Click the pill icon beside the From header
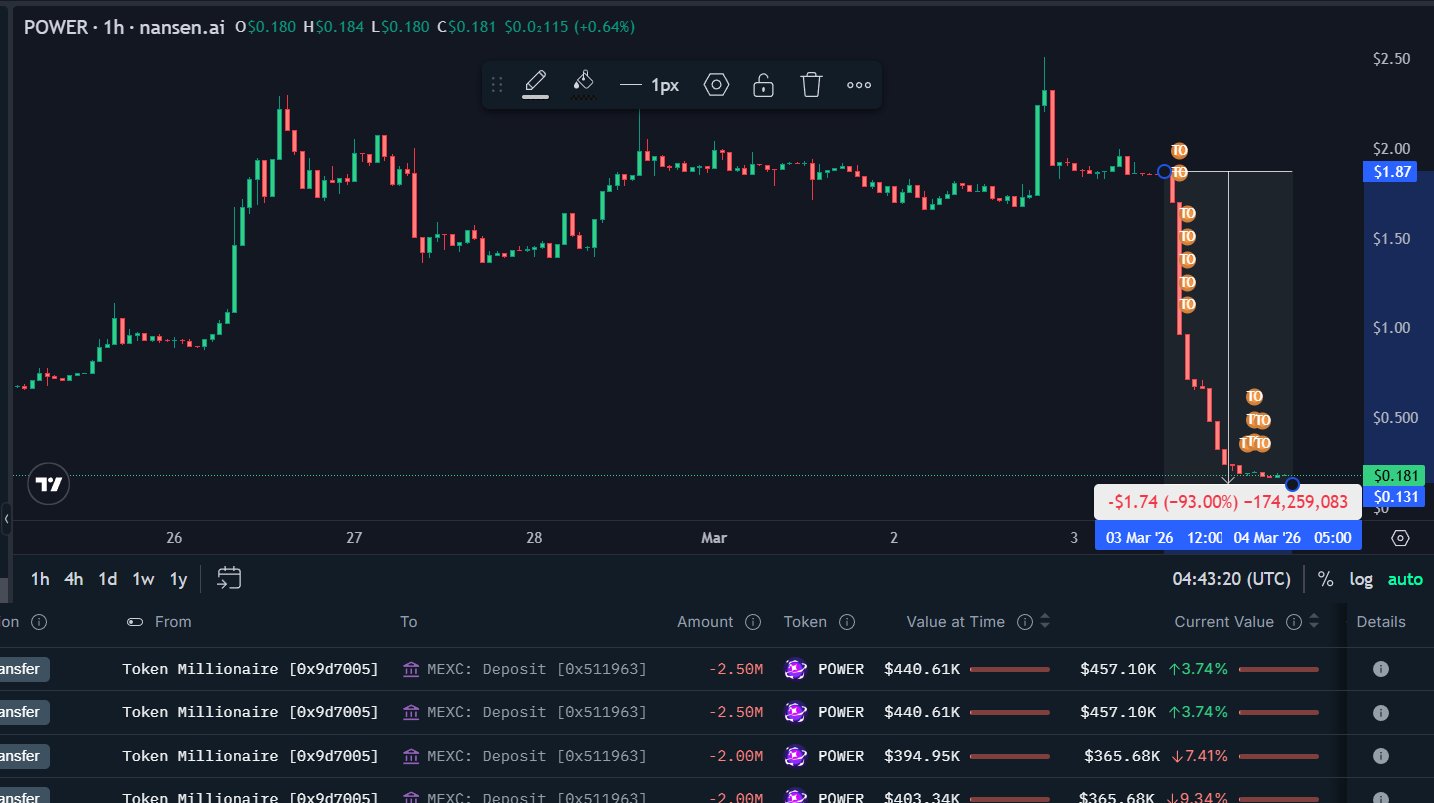This screenshot has height=803, width=1434. pos(135,622)
